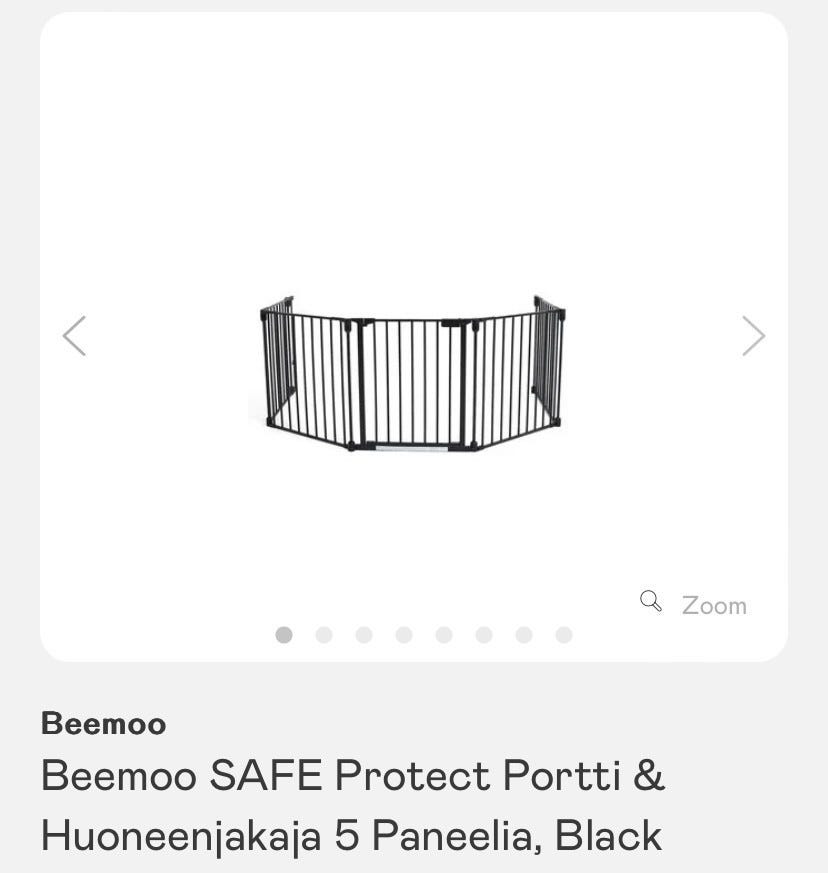
Task: Tap the Zoom label text
Action: (x=714, y=605)
